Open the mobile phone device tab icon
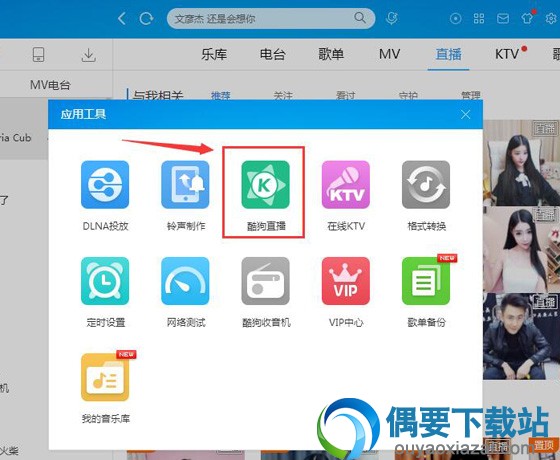The width and height of the screenshot is (560, 460). tap(38, 55)
